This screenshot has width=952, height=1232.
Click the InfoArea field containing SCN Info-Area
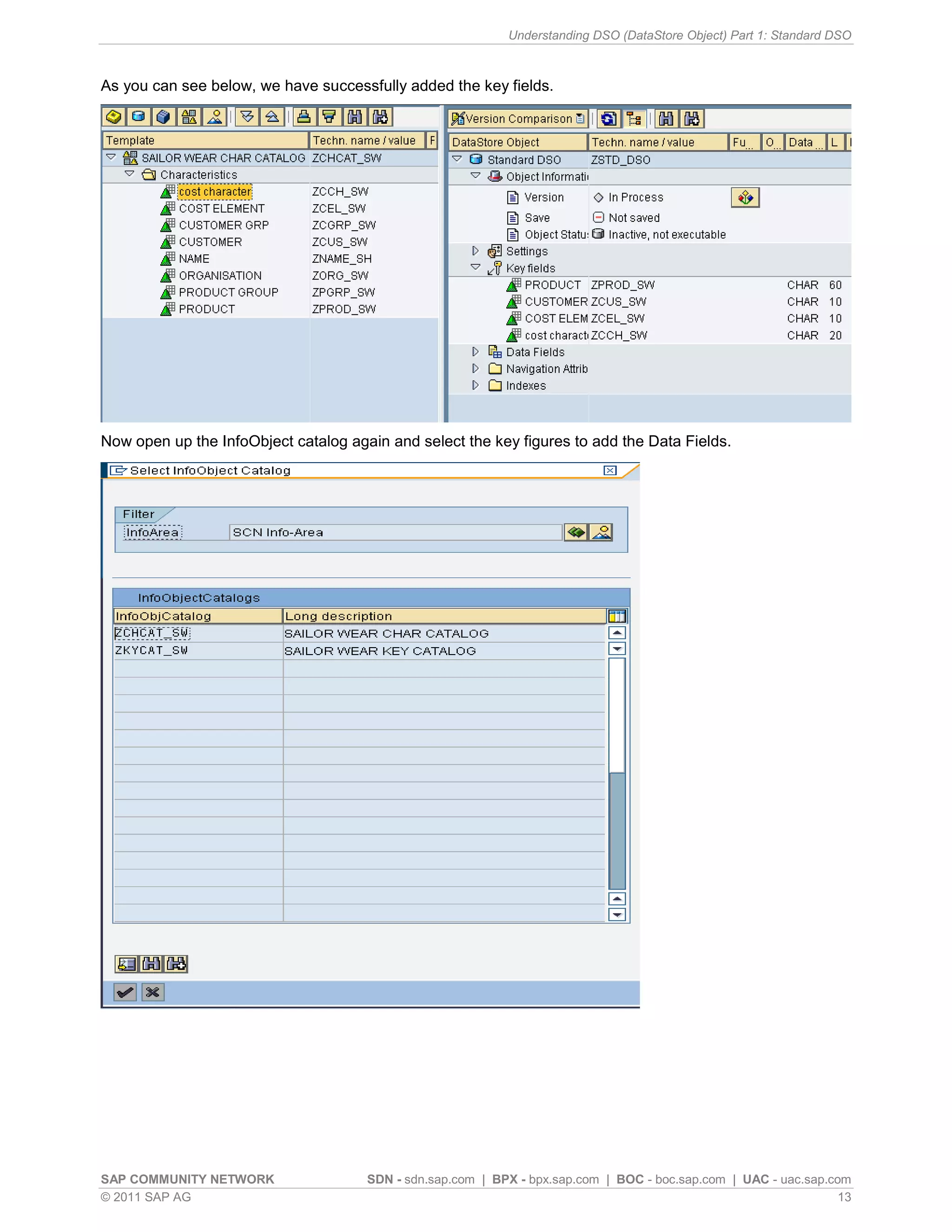click(396, 532)
